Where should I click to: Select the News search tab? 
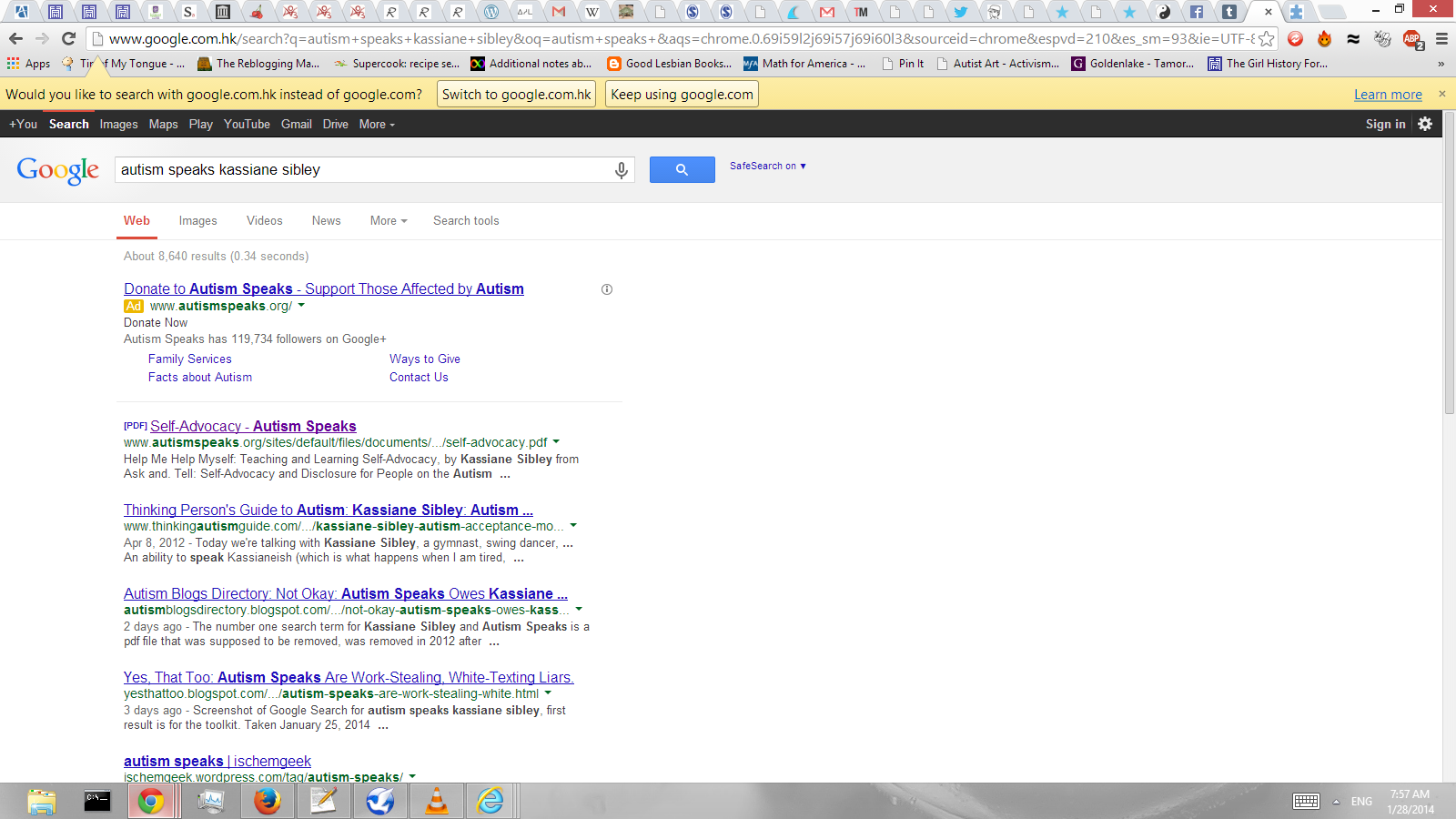click(x=326, y=220)
